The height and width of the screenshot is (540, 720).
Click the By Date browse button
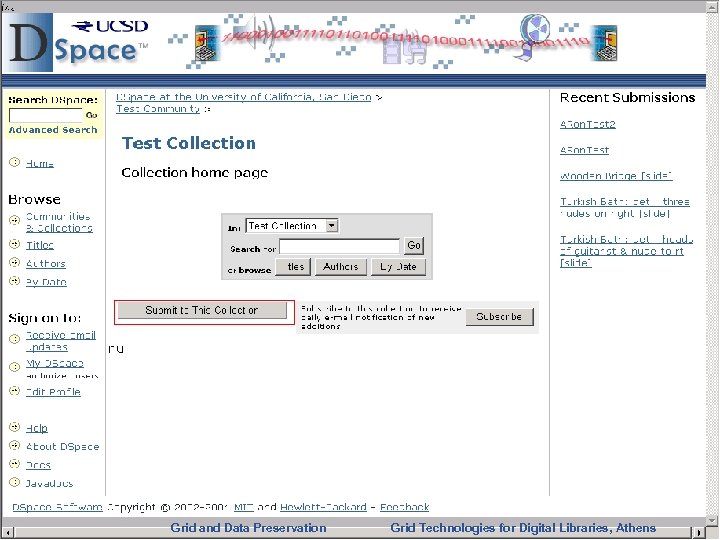point(398,267)
